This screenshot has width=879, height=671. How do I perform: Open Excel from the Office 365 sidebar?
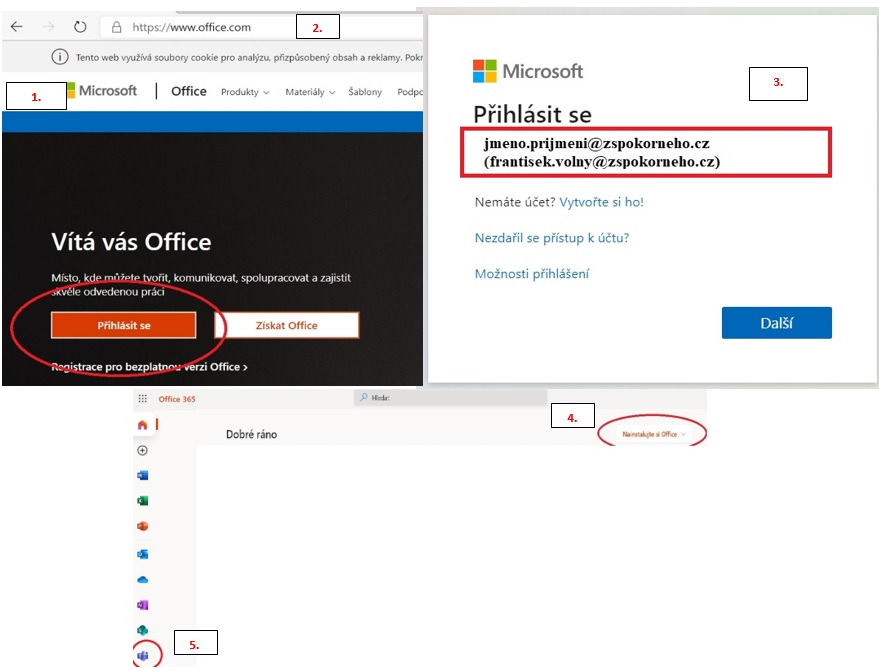coord(142,501)
